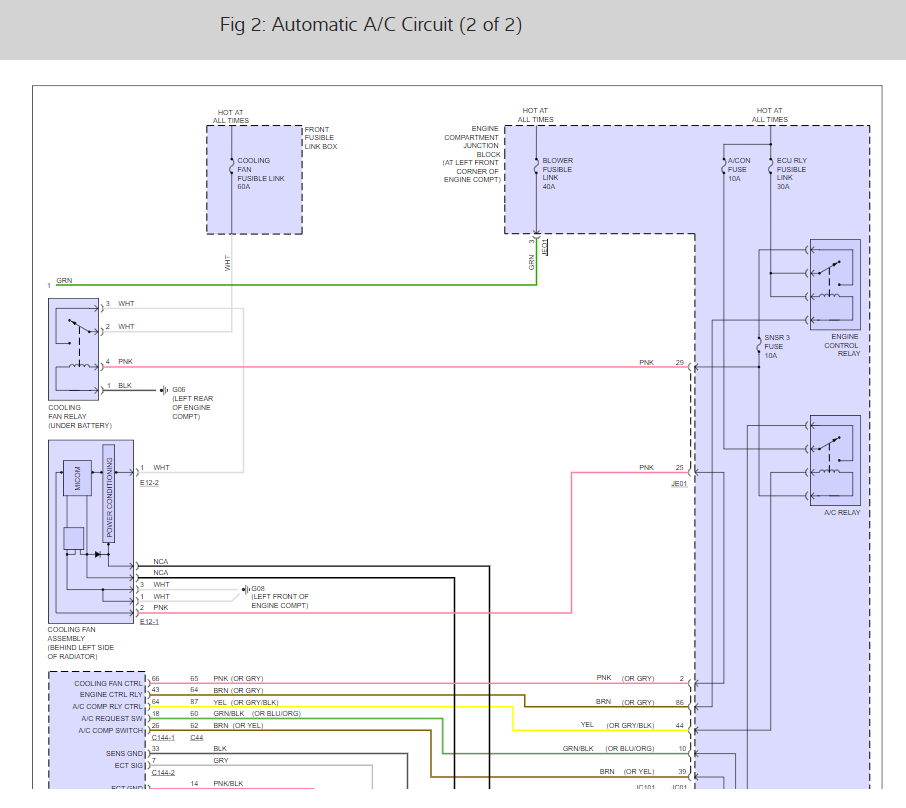Screen dimensions: 906x808
Task: Click the A/CON Fuse 10A symbol
Action: coord(723,167)
